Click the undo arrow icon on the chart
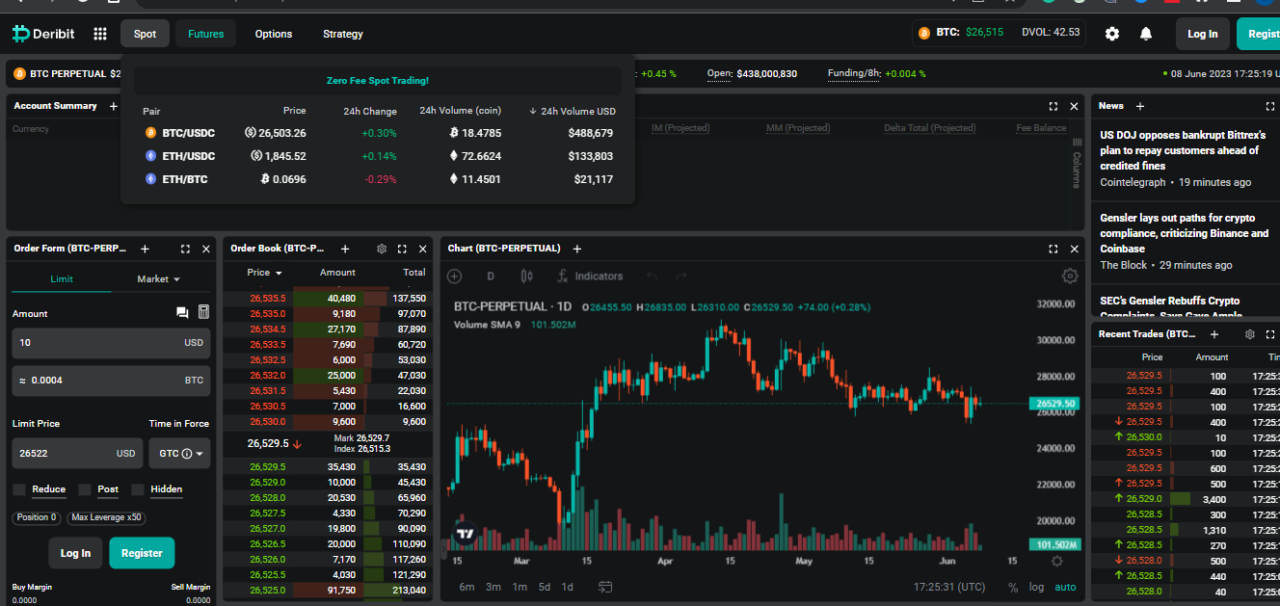 [x=652, y=276]
